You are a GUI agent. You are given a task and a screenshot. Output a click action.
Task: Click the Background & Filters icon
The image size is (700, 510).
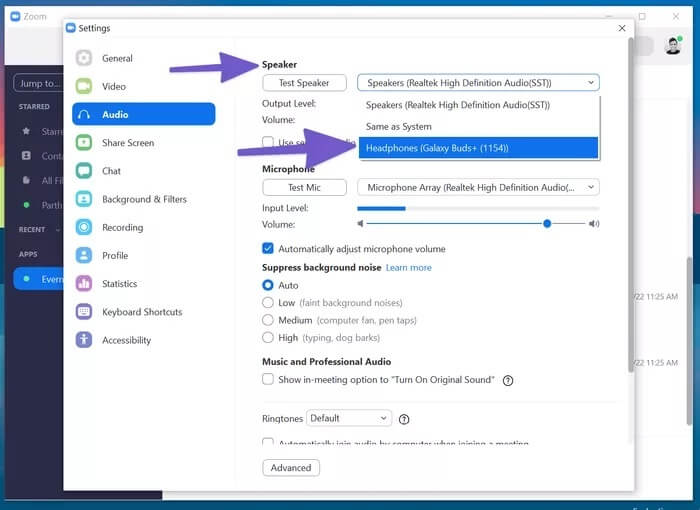[x=83, y=199]
